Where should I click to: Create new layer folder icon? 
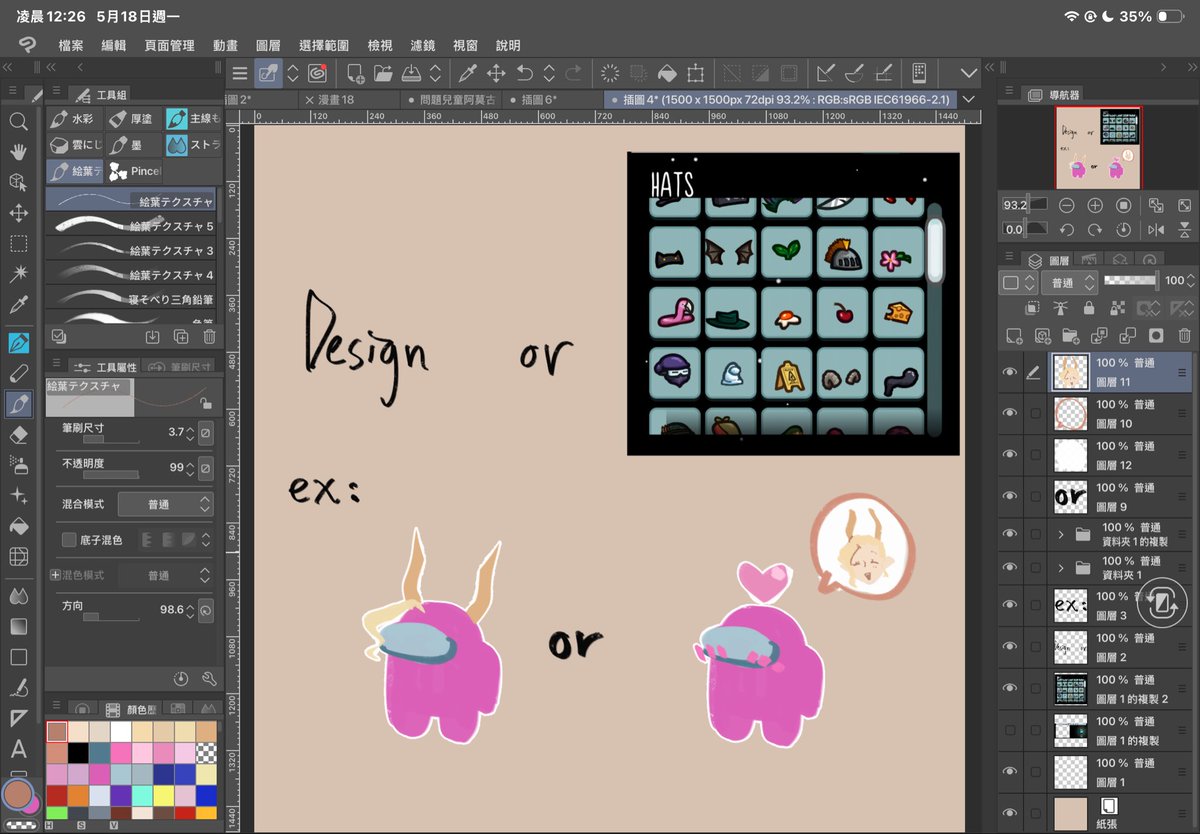(1071, 336)
